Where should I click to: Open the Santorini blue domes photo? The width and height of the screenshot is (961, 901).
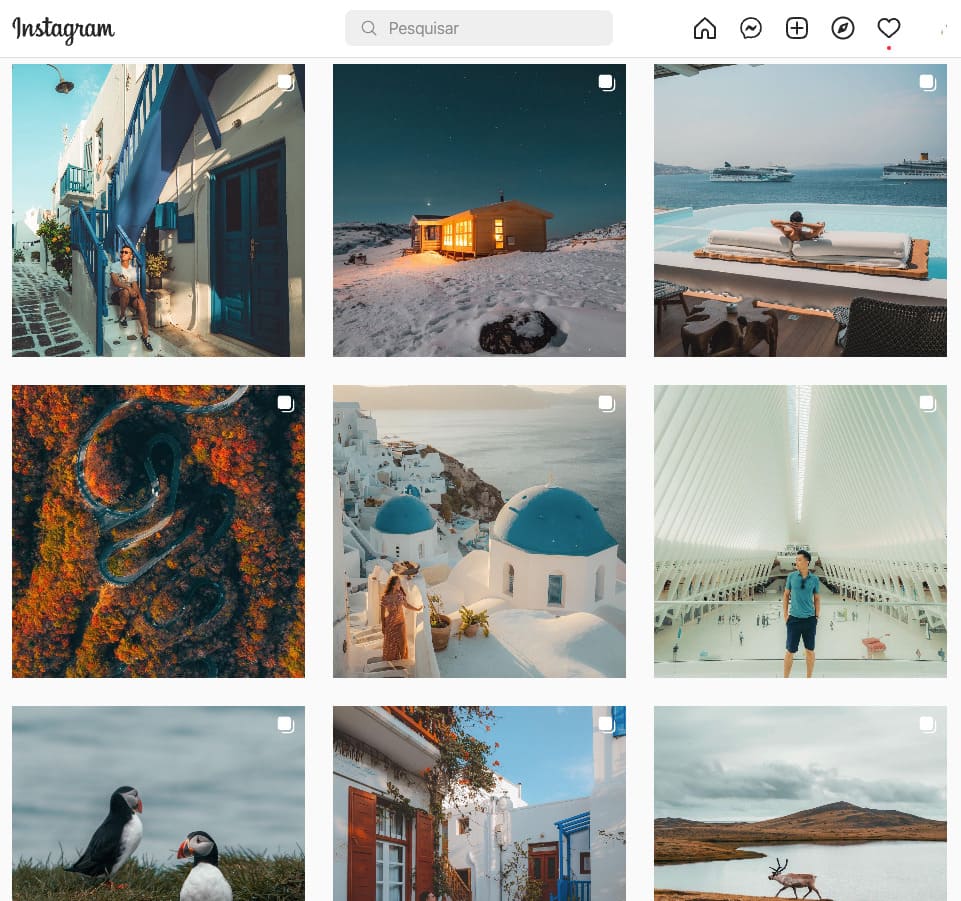(x=479, y=531)
